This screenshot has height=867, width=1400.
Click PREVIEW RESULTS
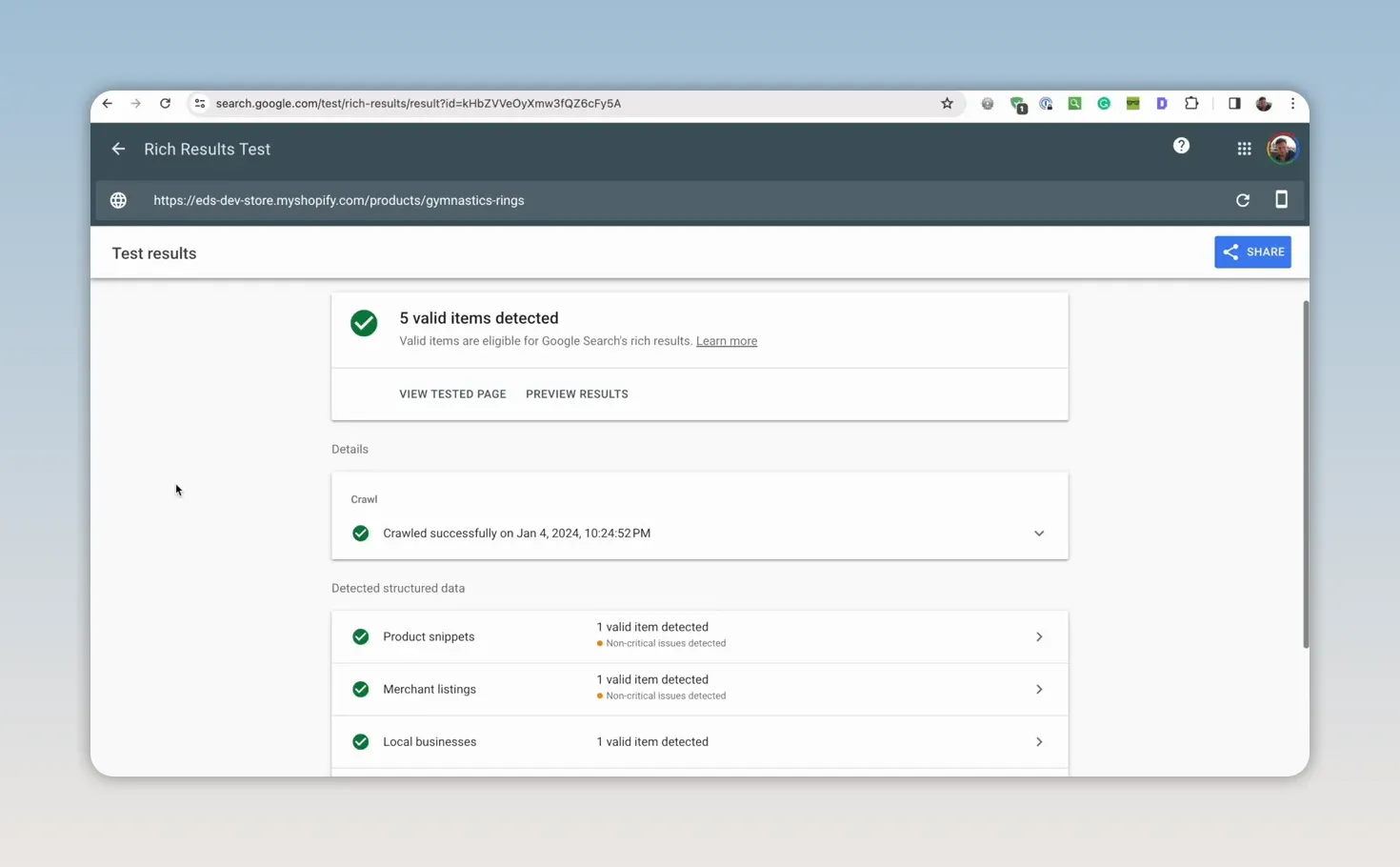pyautogui.click(x=577, y=394)
